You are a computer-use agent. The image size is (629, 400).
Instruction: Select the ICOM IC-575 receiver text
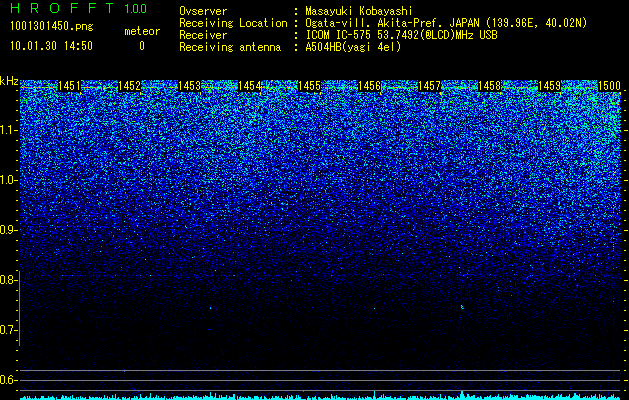click(401, 35)
